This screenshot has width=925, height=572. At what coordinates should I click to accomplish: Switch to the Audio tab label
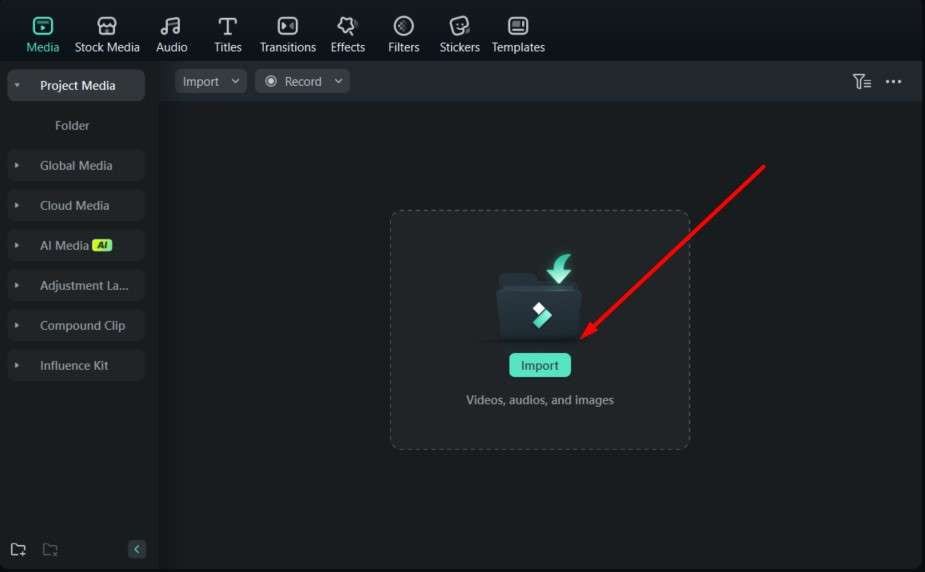coord(172,47)
